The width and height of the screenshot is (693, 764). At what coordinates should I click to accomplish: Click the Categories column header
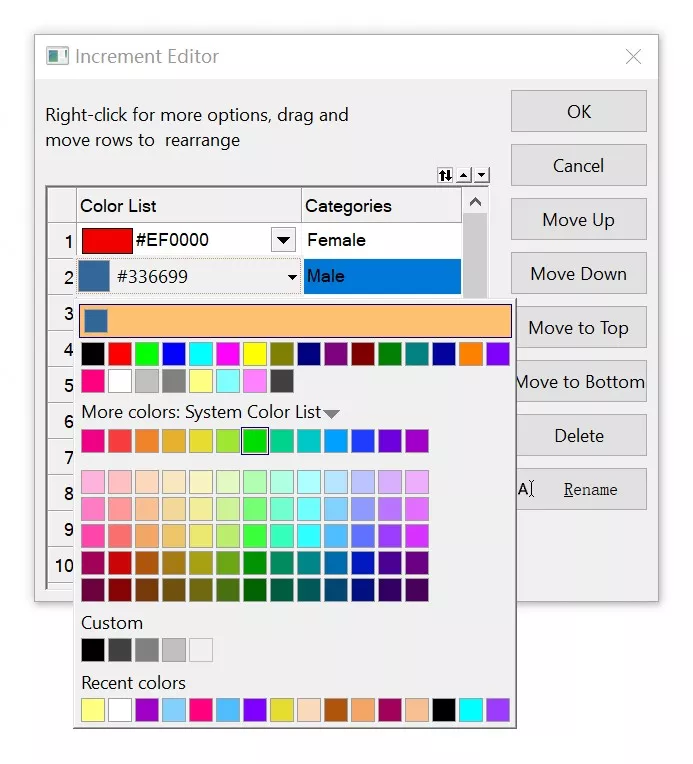[382, 206]
